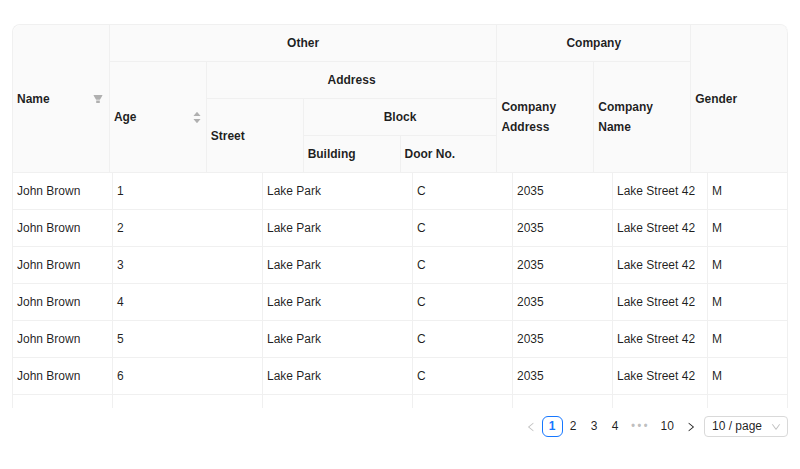The height and width of the screenshot is (469, 800).
Task: Click the Other group header
Action: click(x=303, y=43)
